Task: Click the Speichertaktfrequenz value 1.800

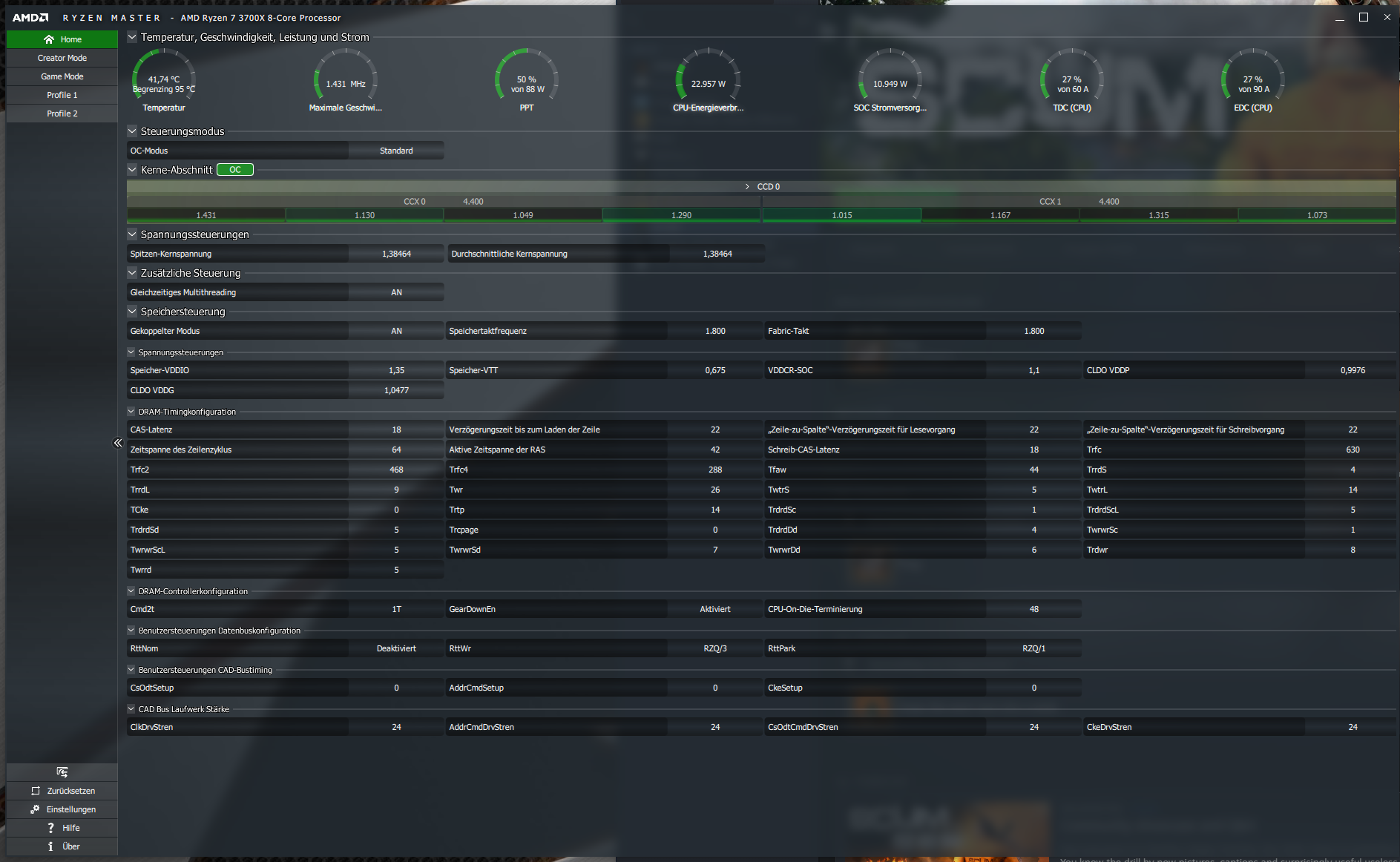Action: (x=715, y=331)
